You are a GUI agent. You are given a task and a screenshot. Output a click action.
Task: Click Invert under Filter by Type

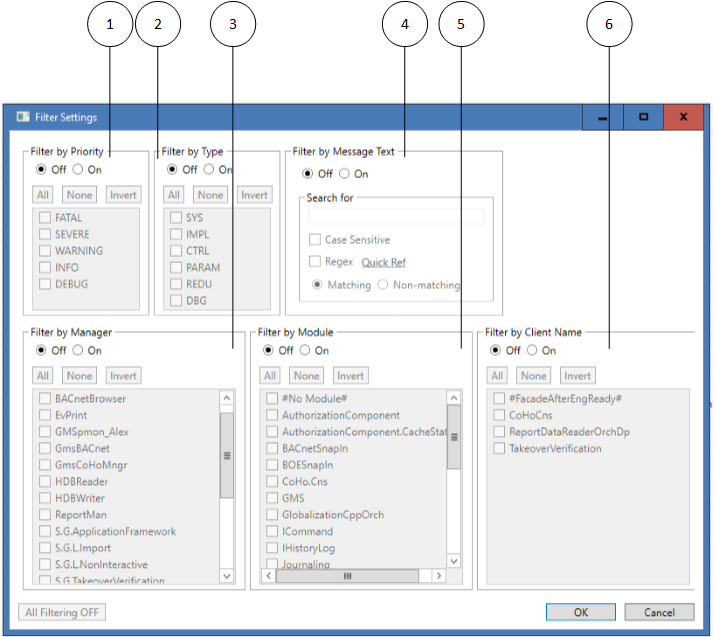point(254,195)
